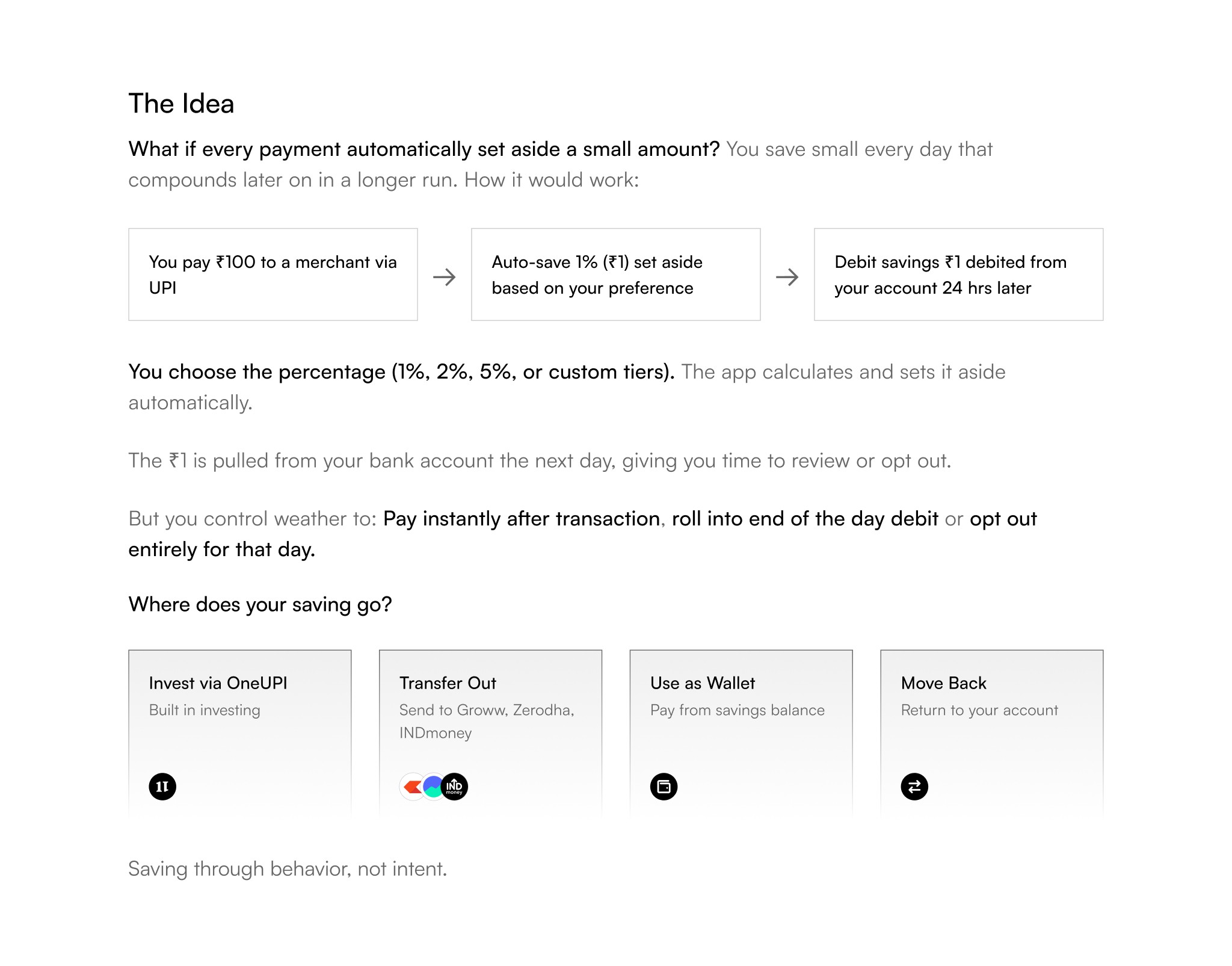Click the arrow after the UPI payment step

coord(445,277)
